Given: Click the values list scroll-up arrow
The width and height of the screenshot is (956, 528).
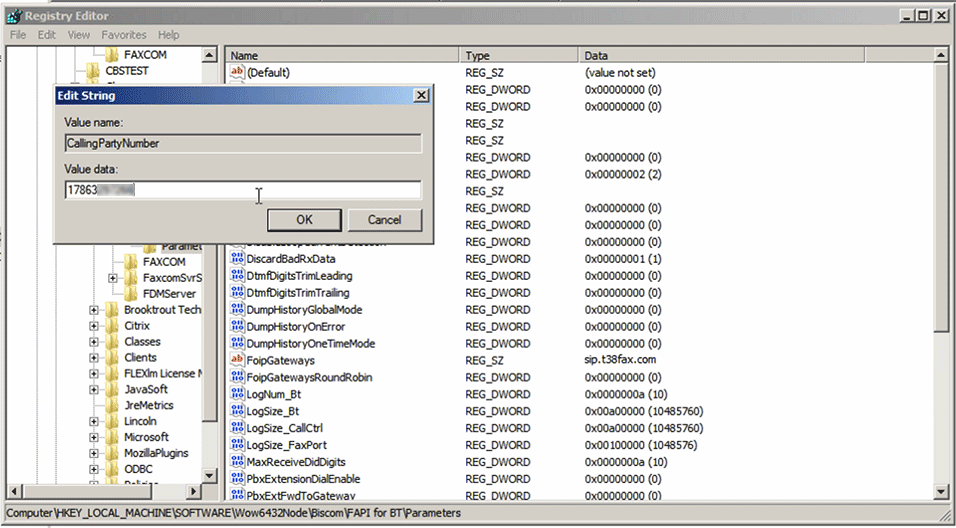Looking at the screenshot, I should (x=941, y=55).
